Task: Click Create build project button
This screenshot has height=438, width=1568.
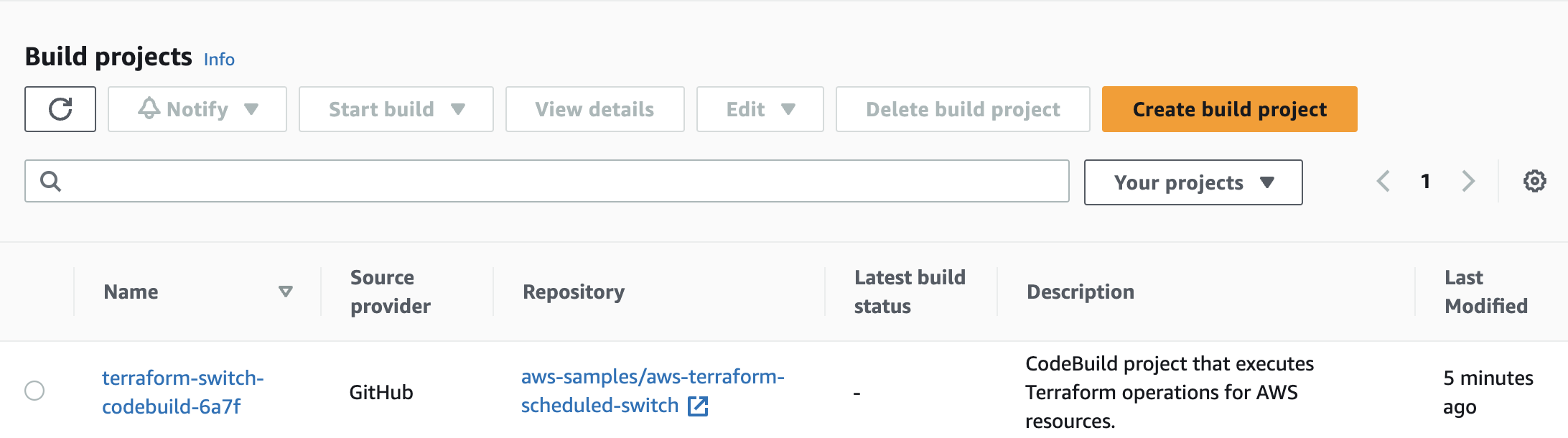Action: click(1230, 109)
